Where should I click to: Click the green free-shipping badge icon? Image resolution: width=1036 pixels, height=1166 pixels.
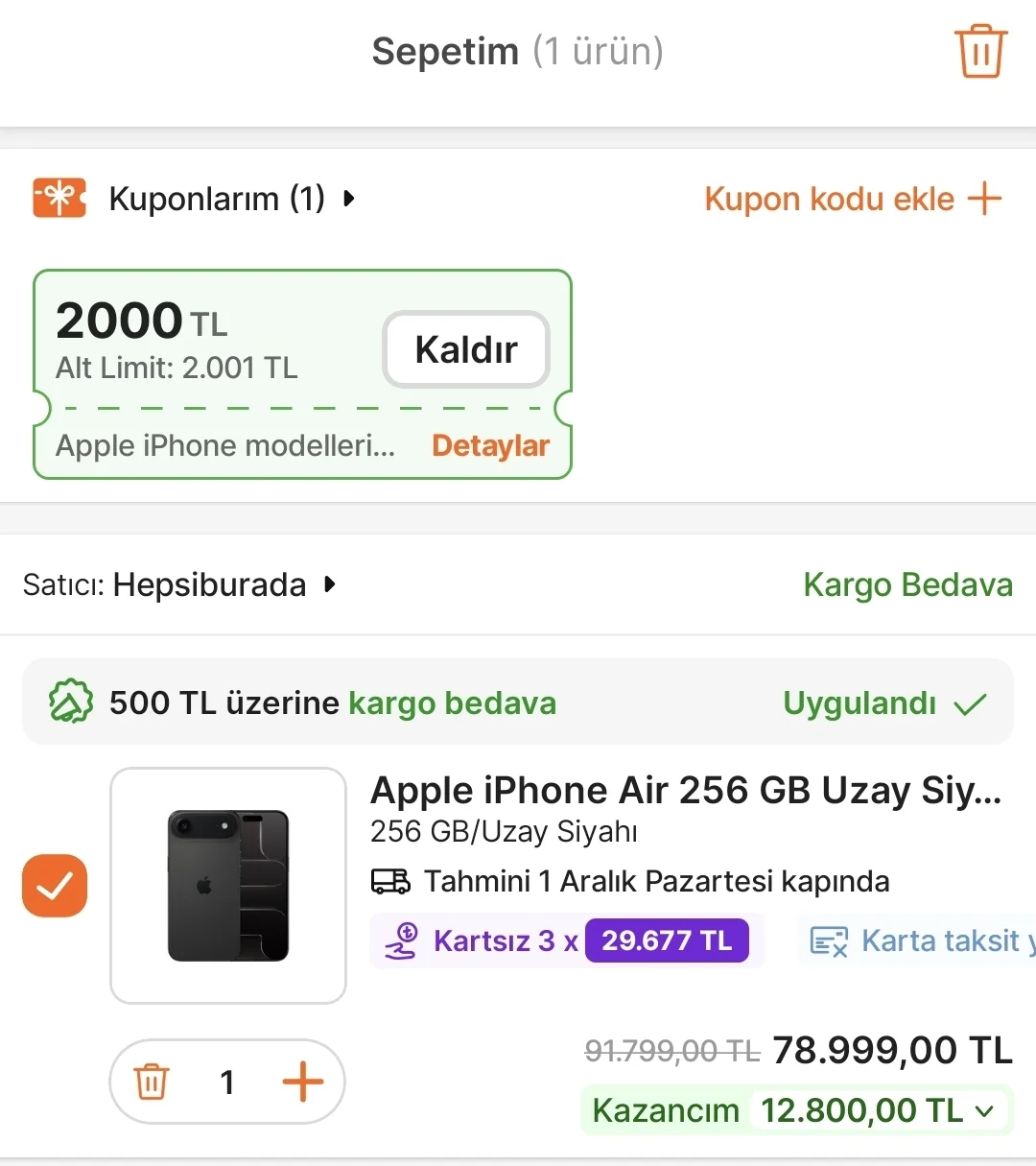point(71,702)
